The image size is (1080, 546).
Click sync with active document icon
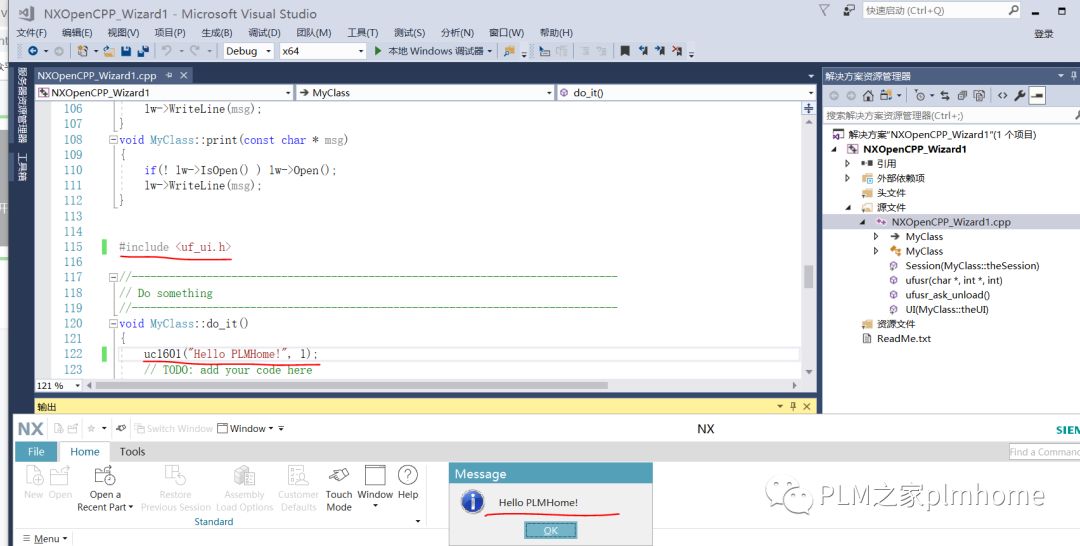tap(945, 96)
